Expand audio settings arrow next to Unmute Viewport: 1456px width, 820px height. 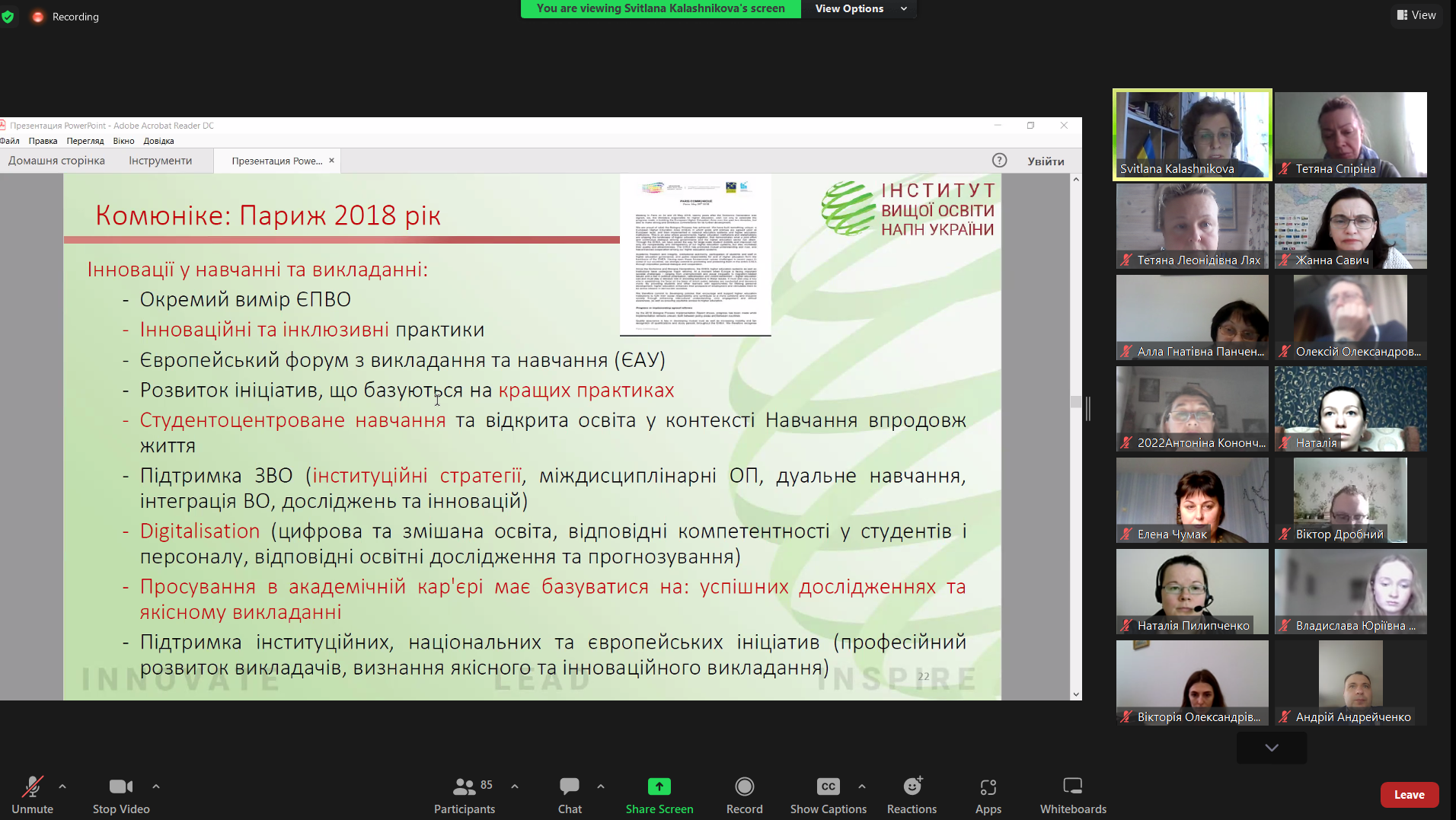tap(62, 786)
